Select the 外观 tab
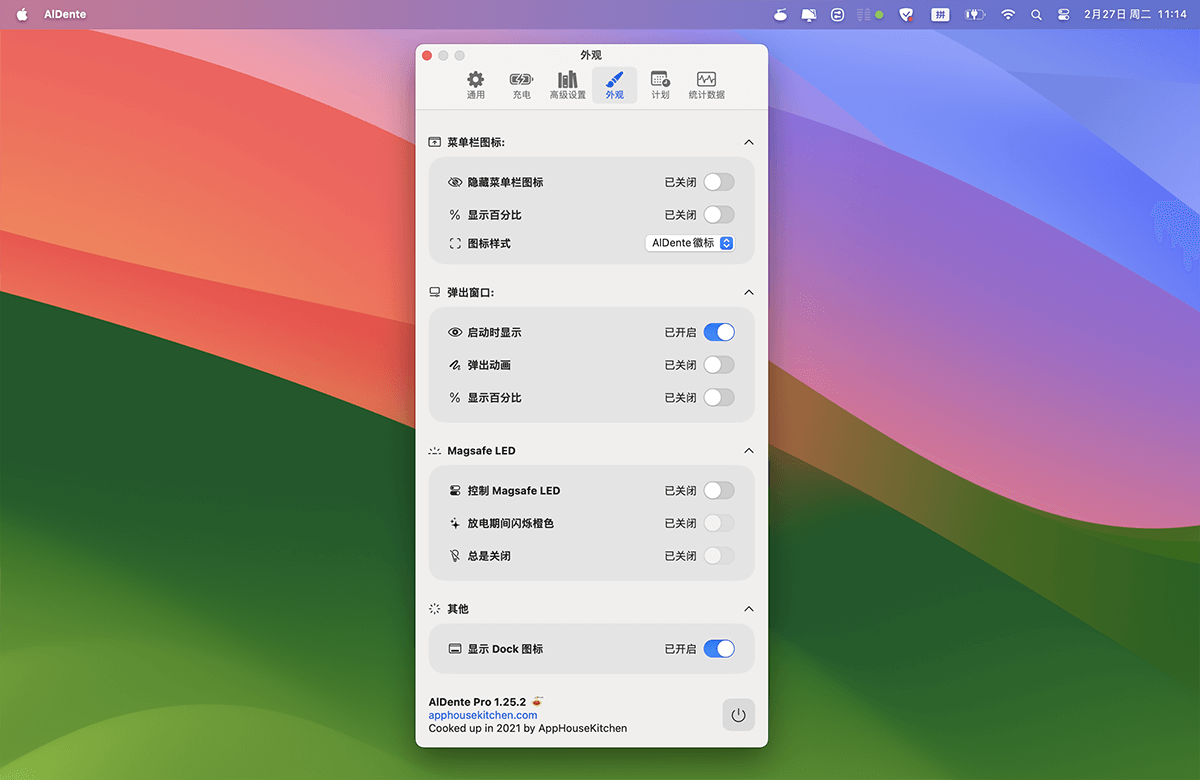Image resolution: width=1200 pixels, height=780 pixels. (x=614, y=85)
